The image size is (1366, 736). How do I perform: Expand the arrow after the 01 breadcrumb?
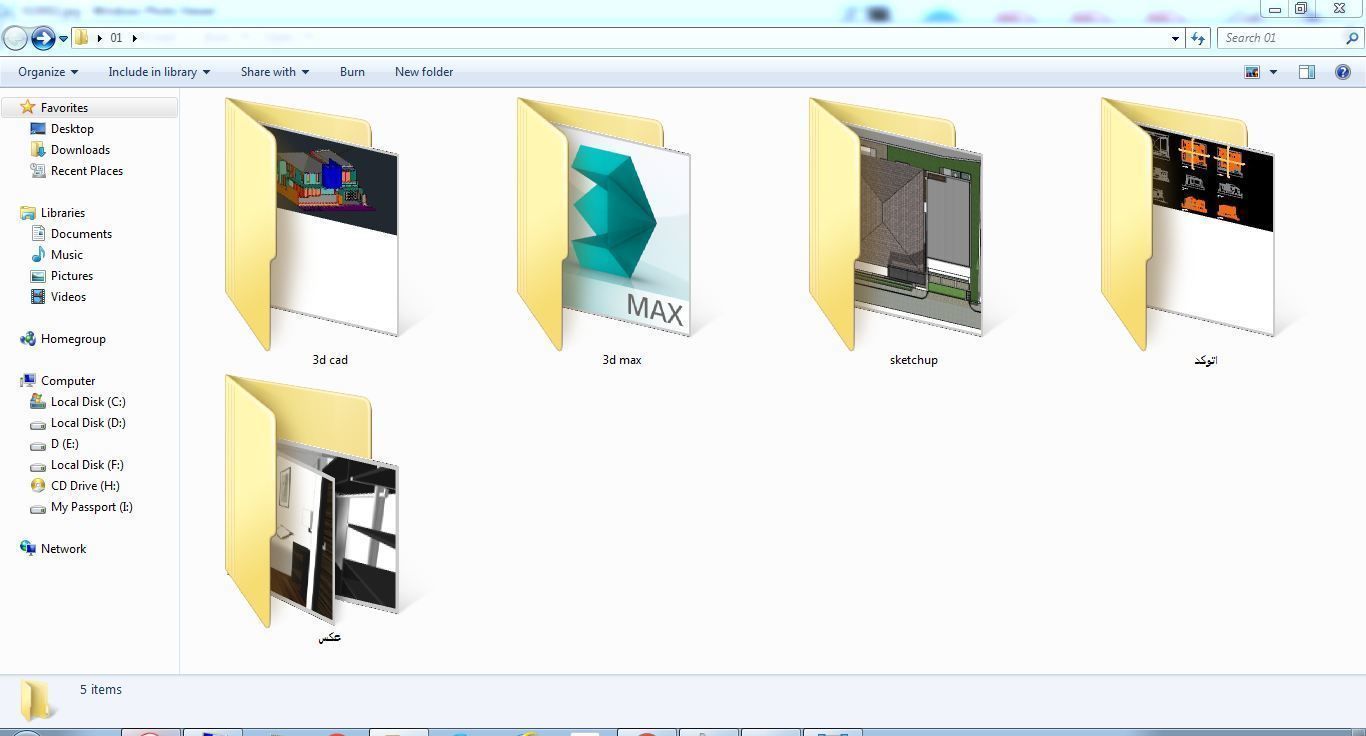point(134,38)
